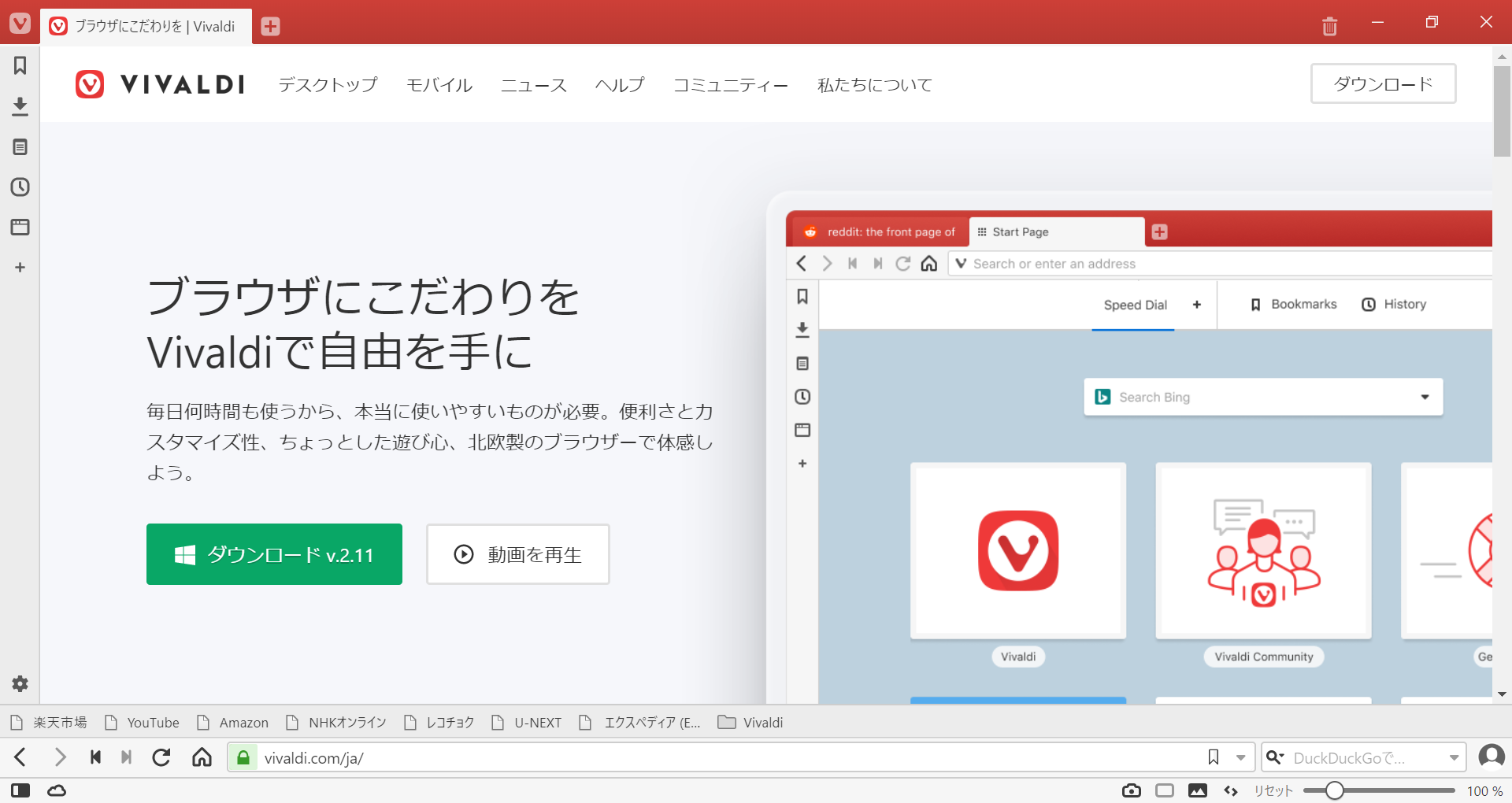Click the browser preview screenshot image
The image size is (1512, 803).
point(1131,449)
